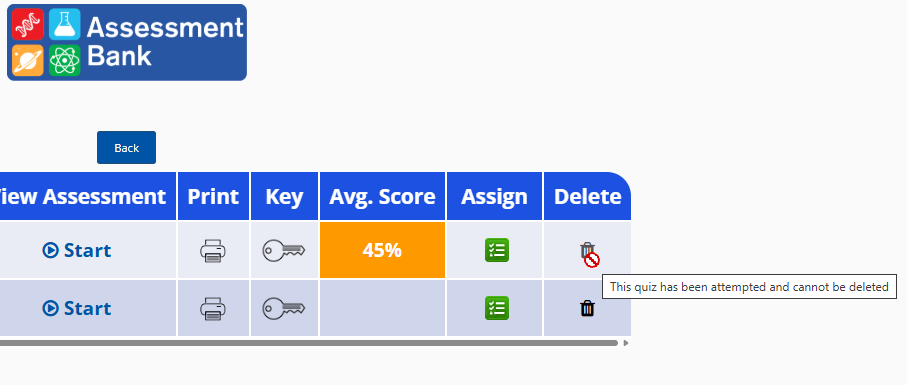The height and width of the screenshot is (385, 907).
Task: Open the answer key for the first quiz
Action: point(283,251)
